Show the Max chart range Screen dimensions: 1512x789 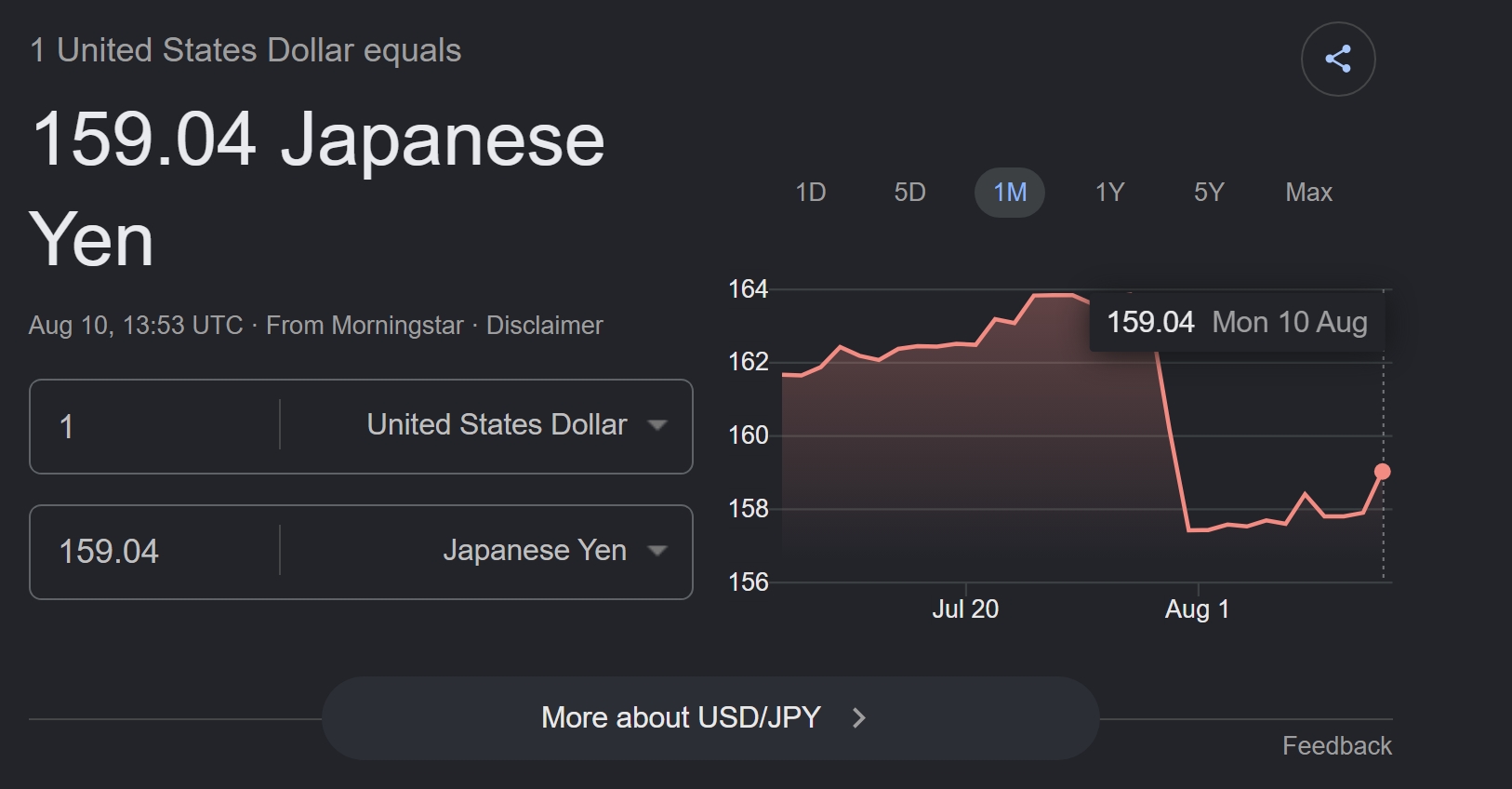[x=1308, y=193]
